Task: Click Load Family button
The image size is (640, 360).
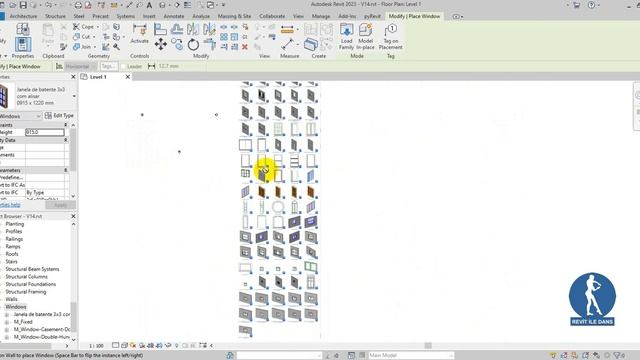Action: (347, 36)
